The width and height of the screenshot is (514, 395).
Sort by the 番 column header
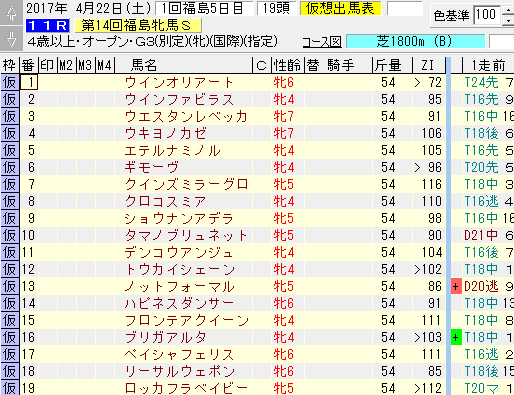point(29,65)
